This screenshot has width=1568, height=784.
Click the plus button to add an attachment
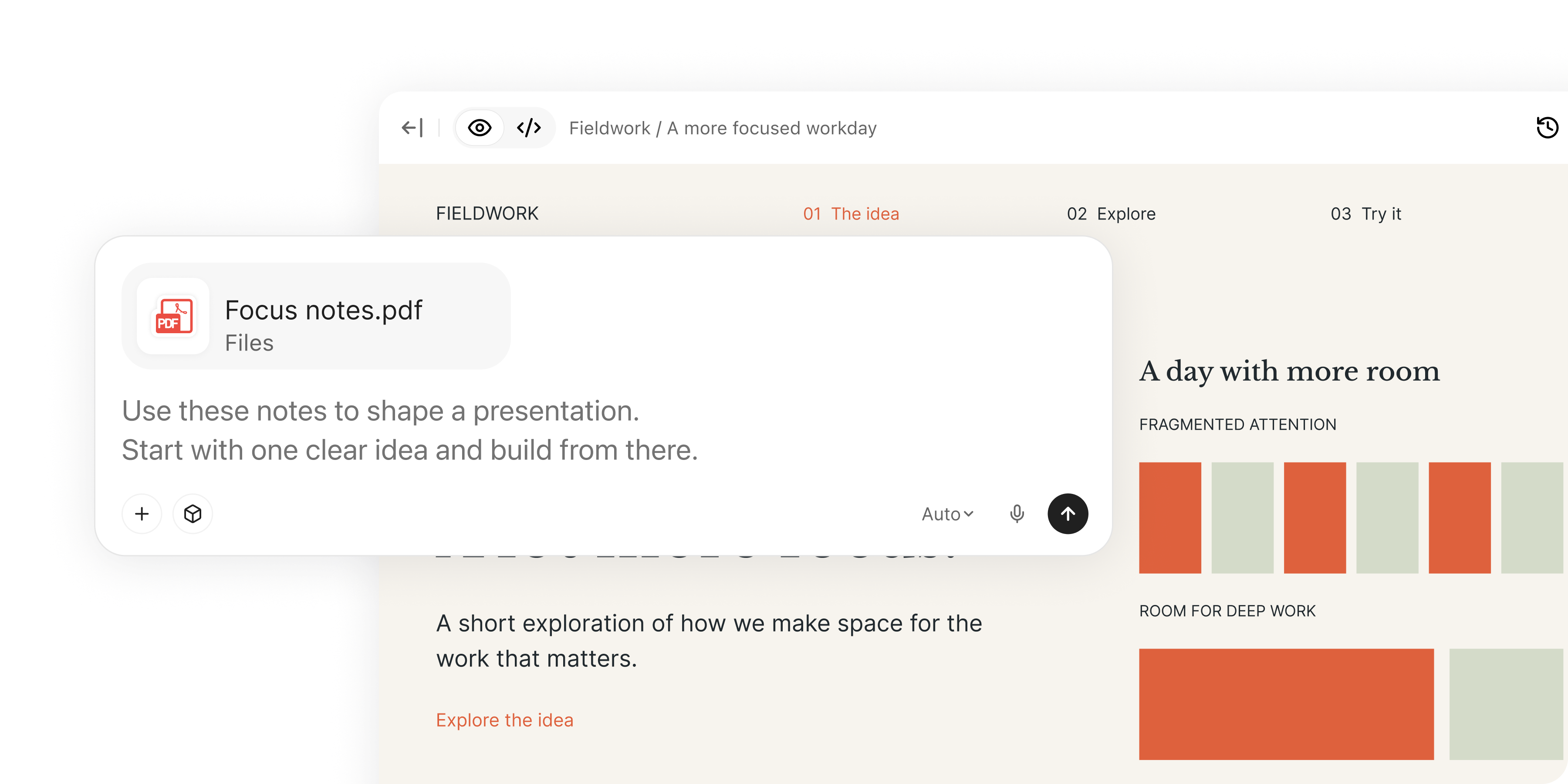[x=142, y=514]
